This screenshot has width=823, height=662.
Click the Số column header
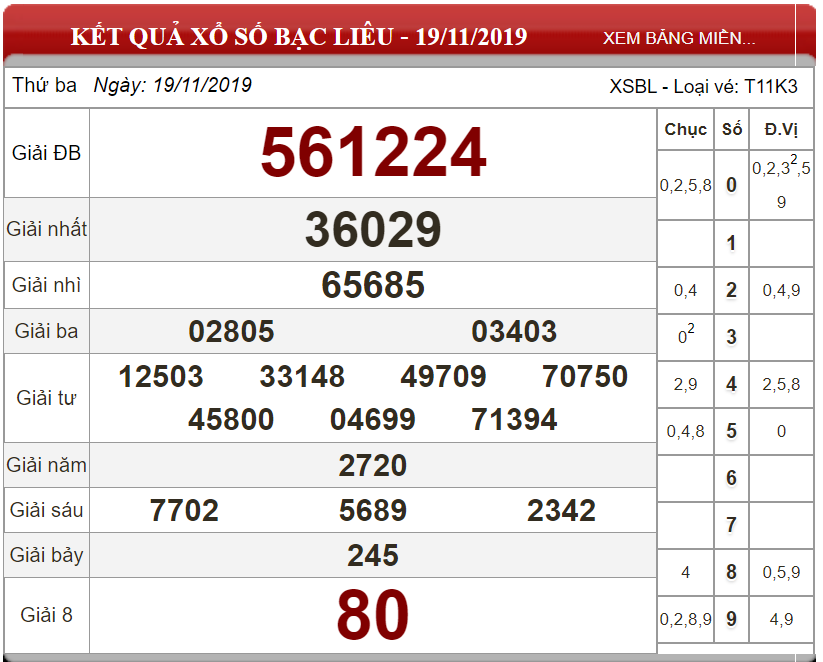click(x=732, y=129)
